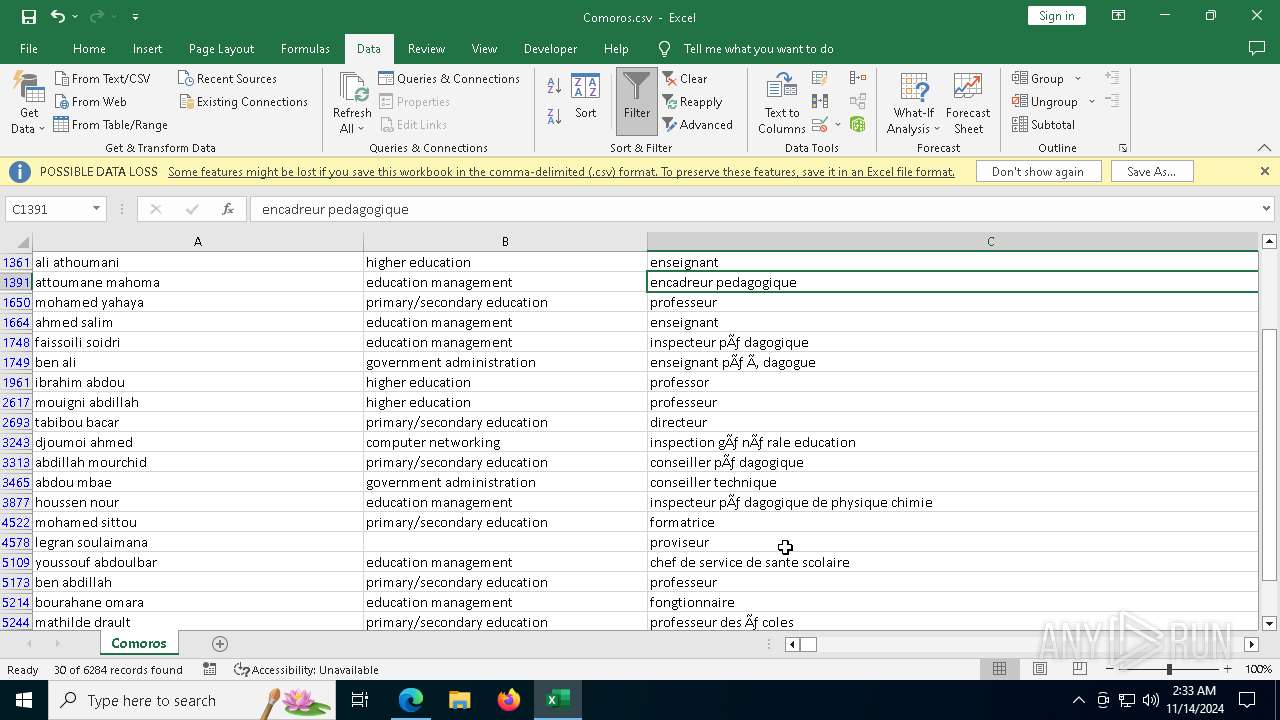Open Recent Sources
Viewport: 1280px width, 720px height.
click(x=227, y=78)
